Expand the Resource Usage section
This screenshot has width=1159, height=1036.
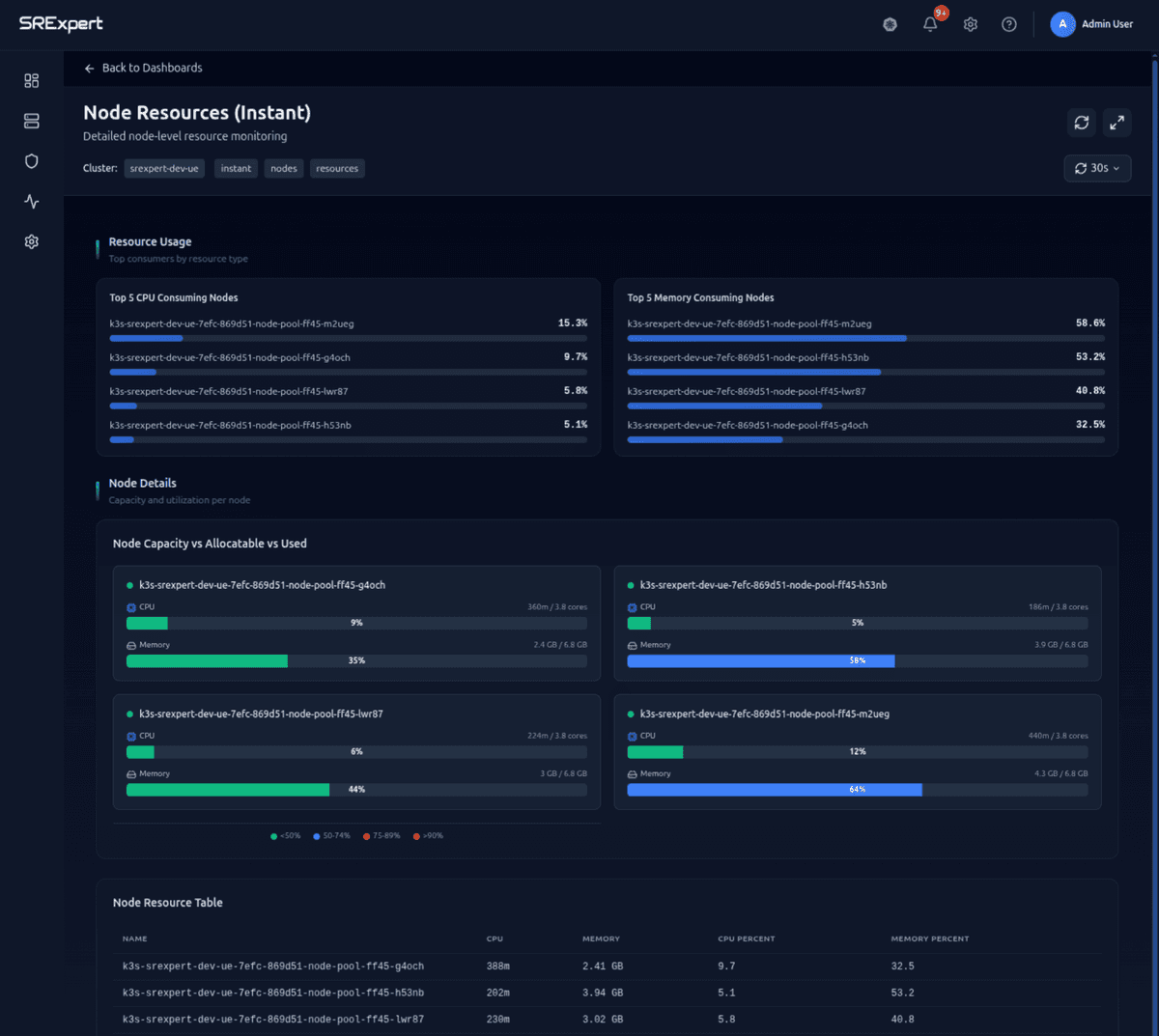[x=150, y=241]
